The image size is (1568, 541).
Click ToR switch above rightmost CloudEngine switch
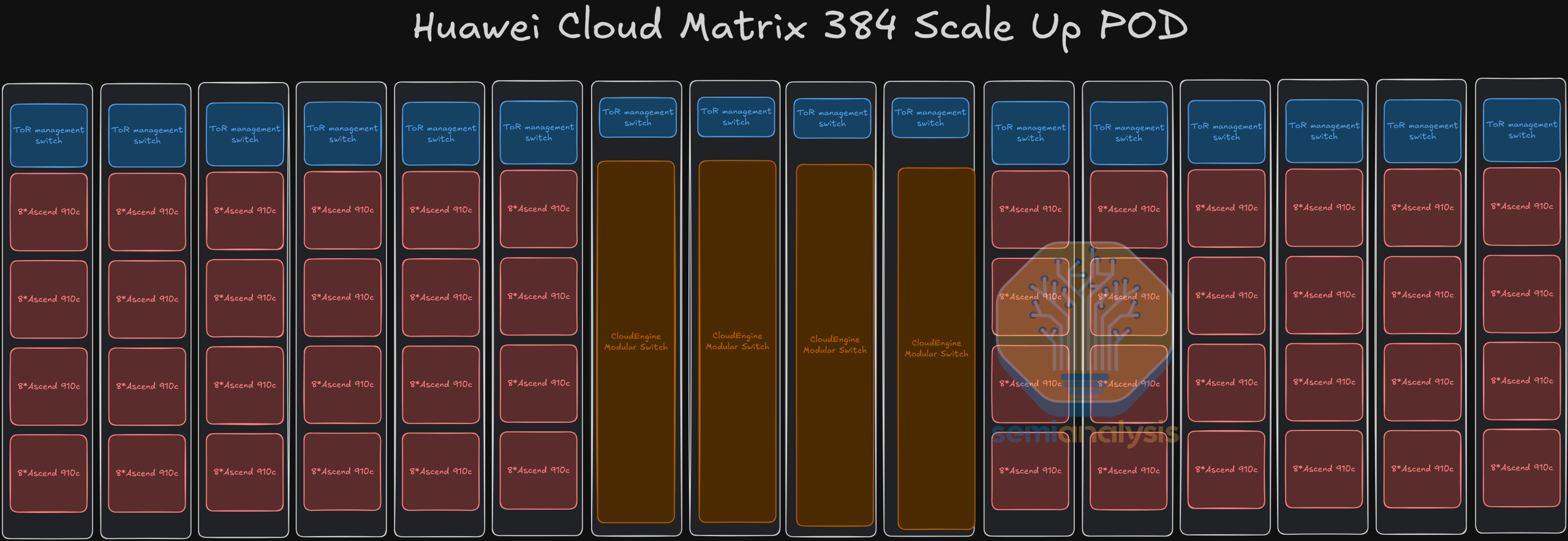coord(930,118)
